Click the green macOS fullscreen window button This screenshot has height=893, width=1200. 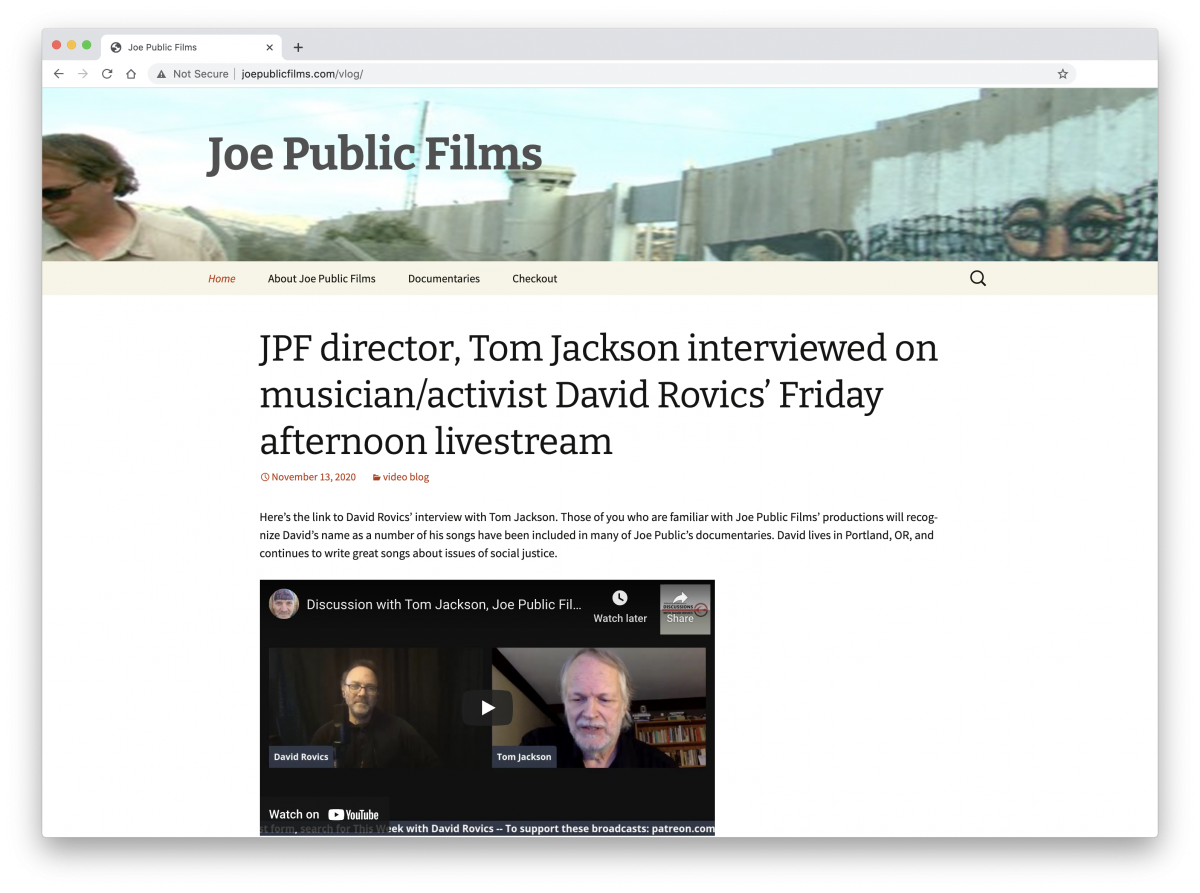[x=87, y=45]
